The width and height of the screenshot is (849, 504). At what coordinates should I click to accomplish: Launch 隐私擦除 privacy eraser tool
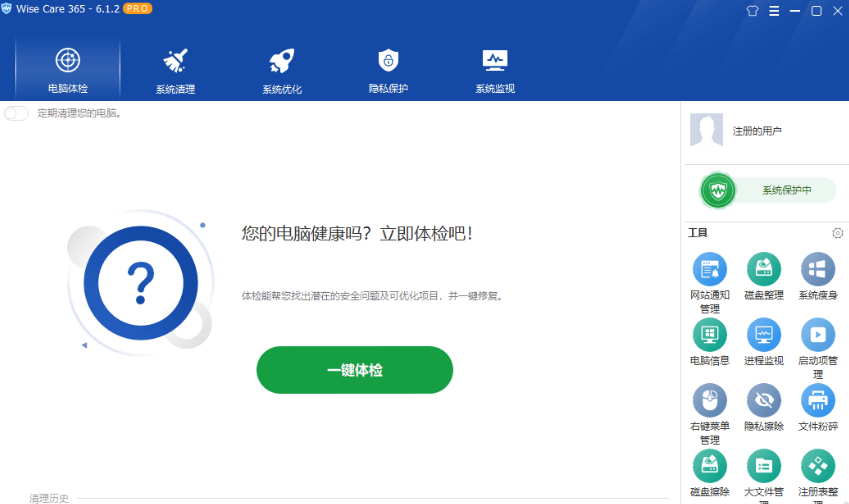763,407
